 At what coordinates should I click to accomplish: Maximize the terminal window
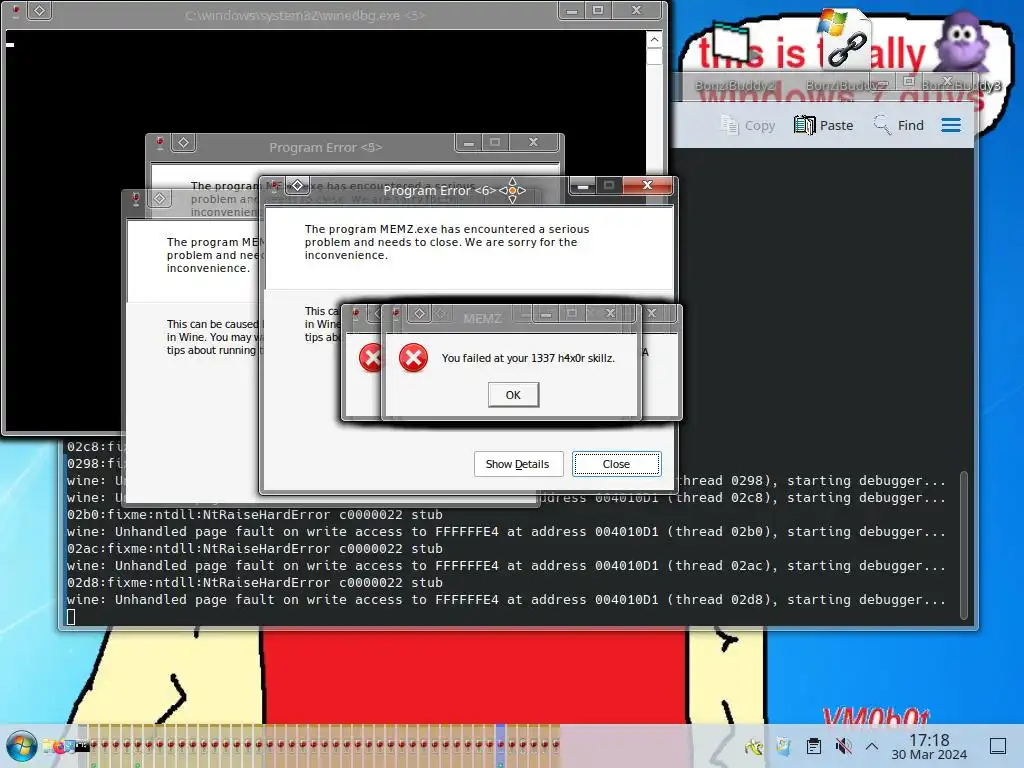point(908,81)
